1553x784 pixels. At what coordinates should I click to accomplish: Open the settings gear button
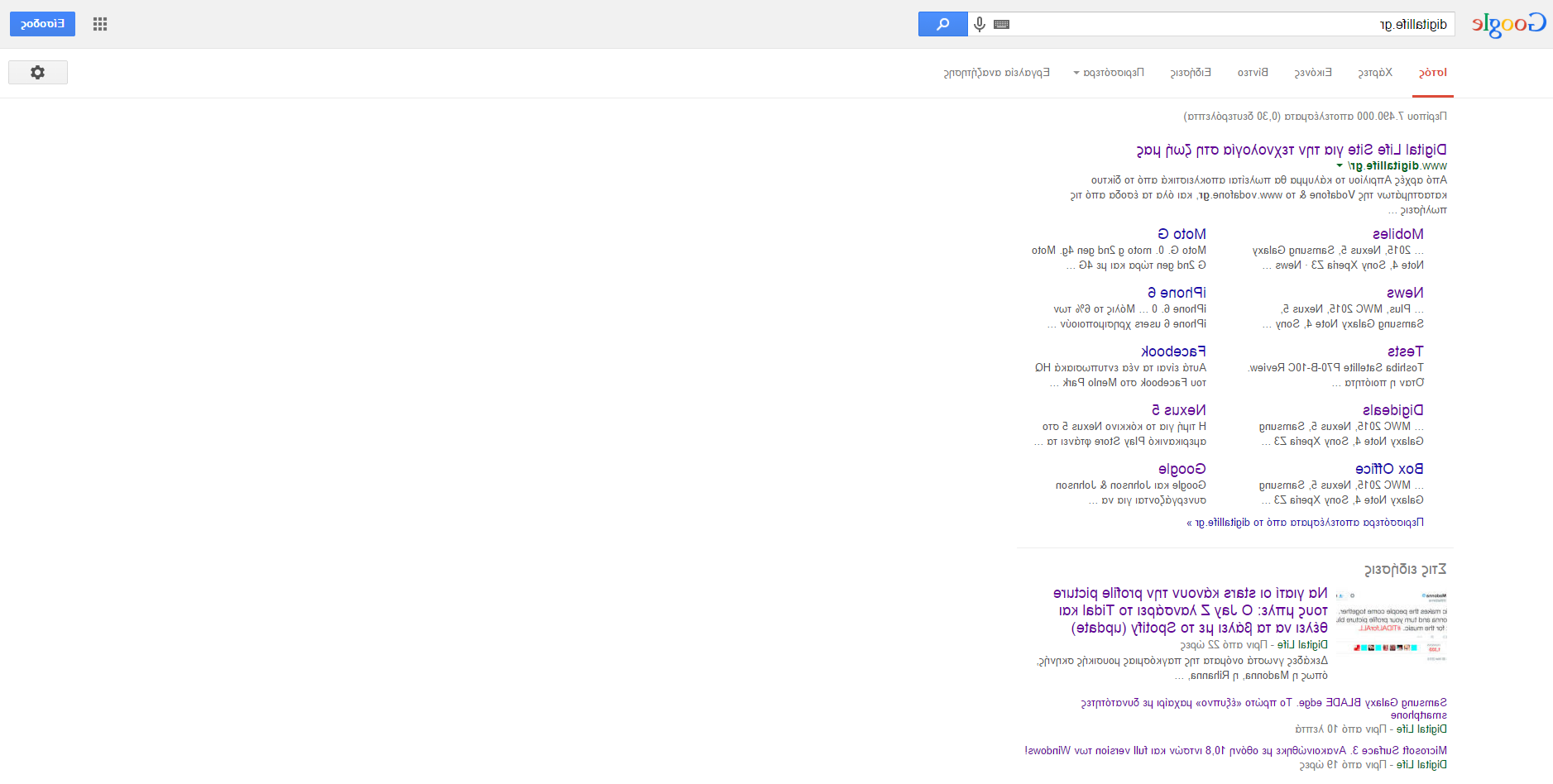tap(38, 73)
